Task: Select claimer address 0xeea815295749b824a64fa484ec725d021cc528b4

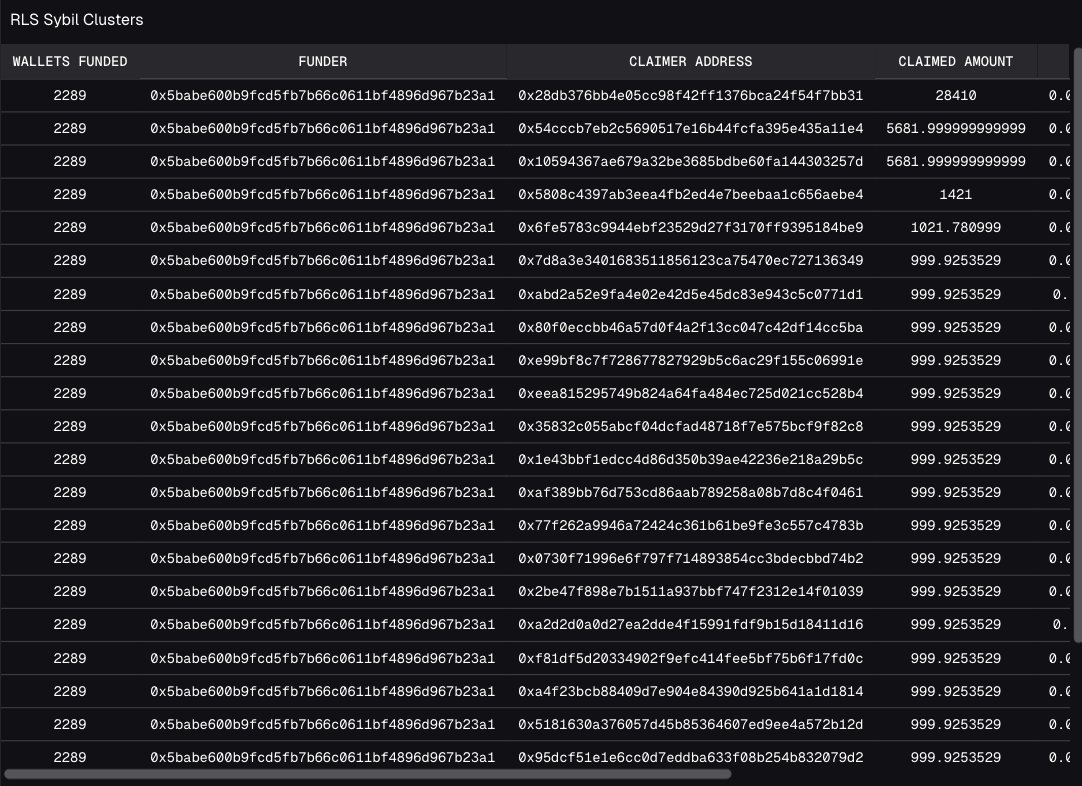Action: 690,394
